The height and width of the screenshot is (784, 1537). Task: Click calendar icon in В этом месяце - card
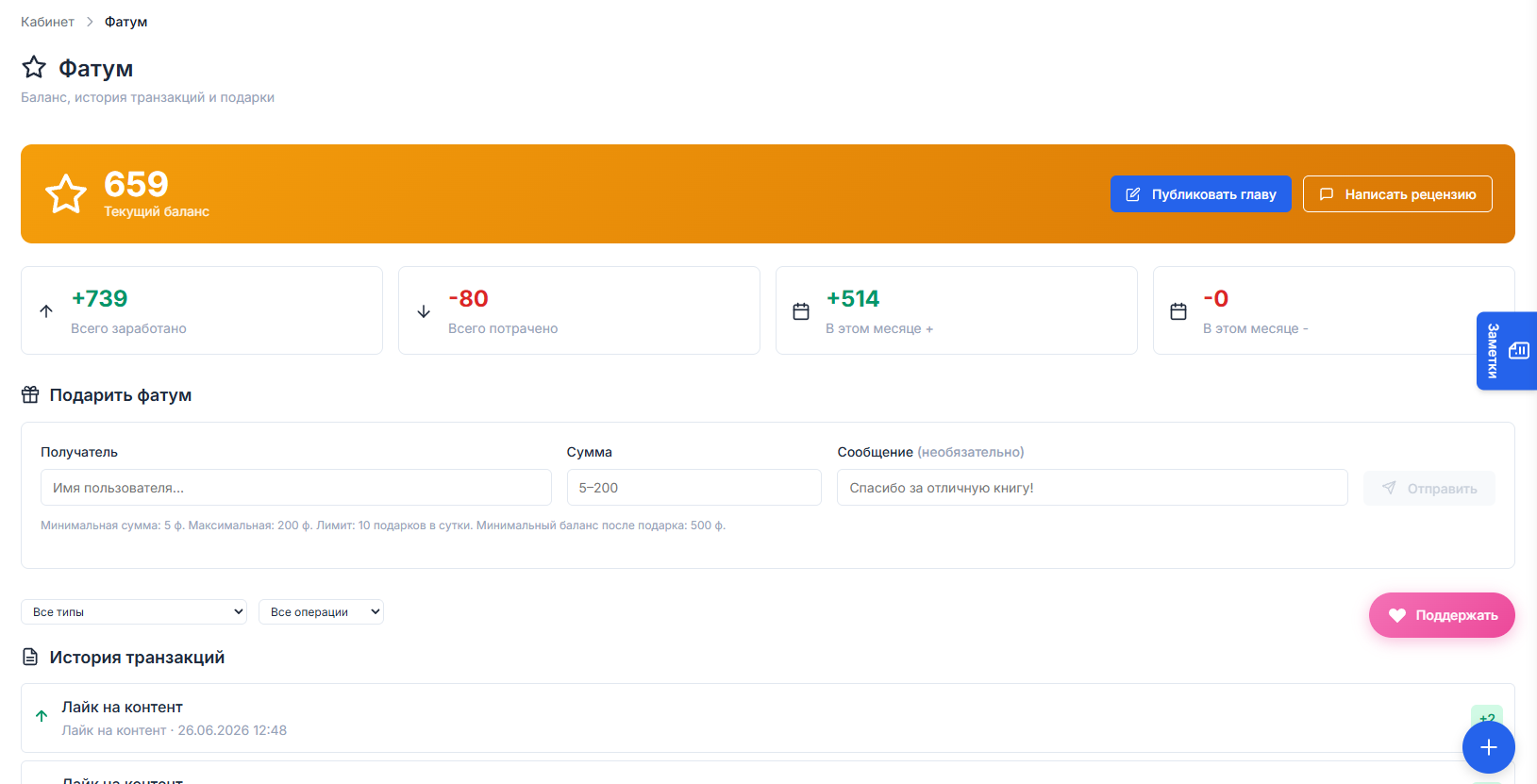tap(1178, 311)
